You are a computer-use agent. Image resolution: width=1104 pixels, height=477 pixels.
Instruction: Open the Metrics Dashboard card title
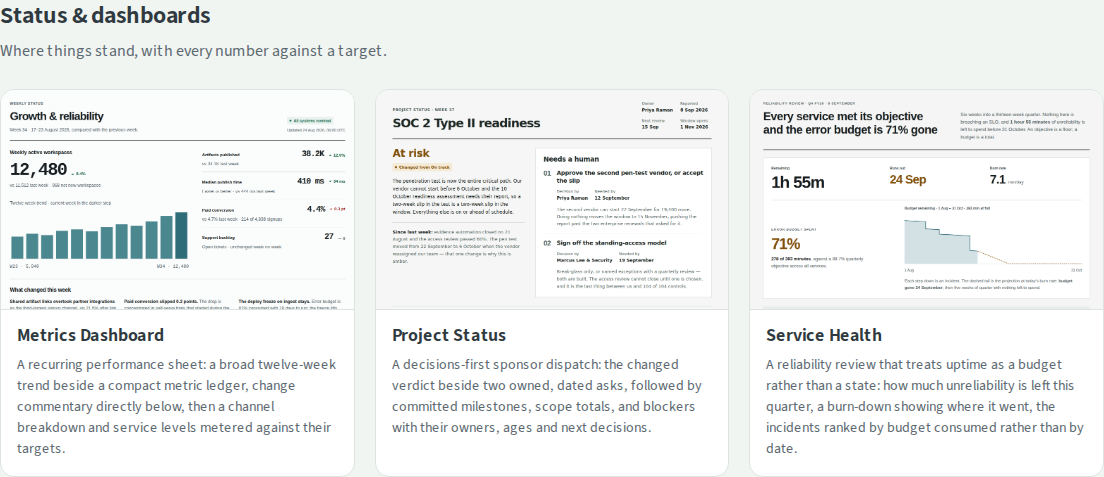90,335
